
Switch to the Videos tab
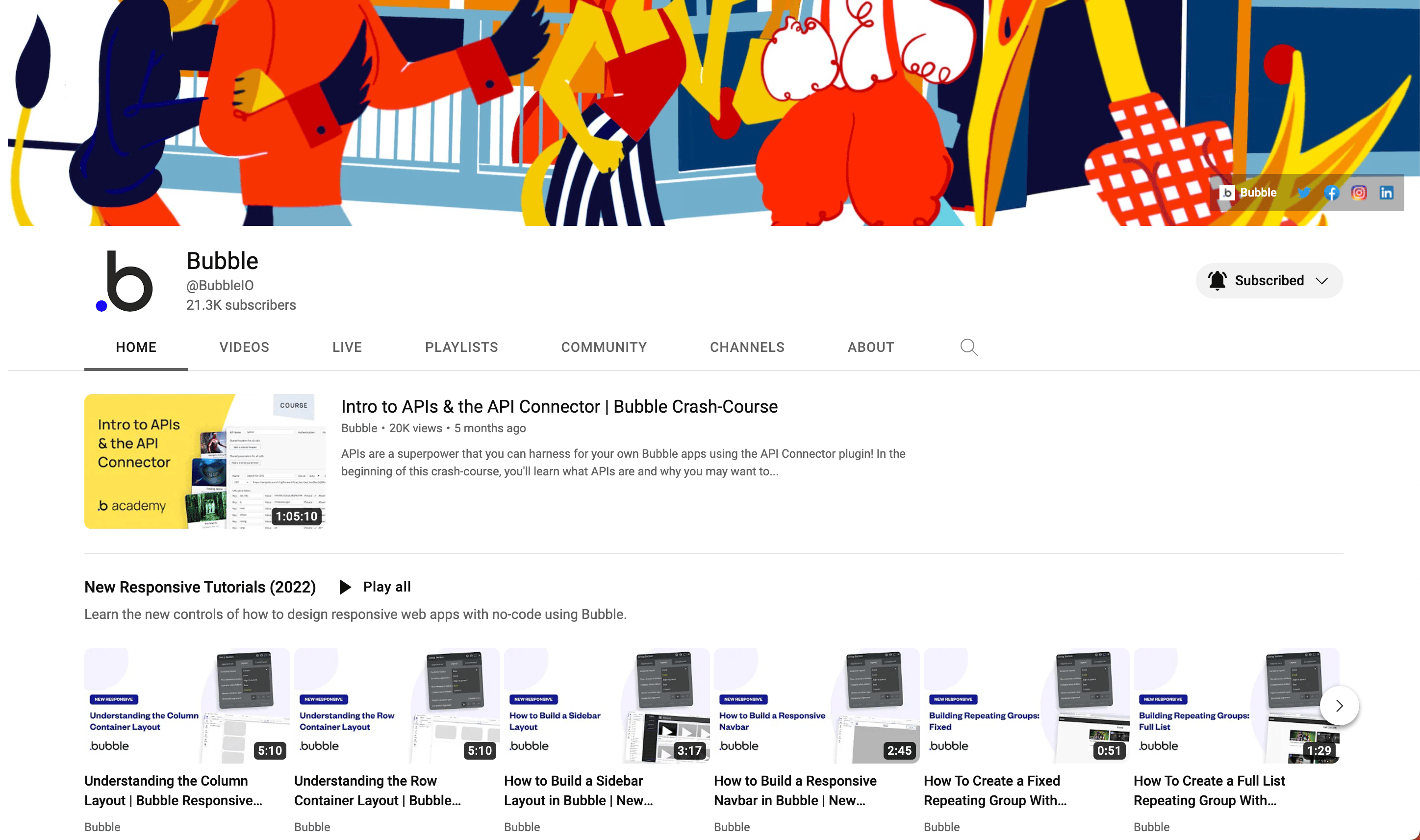point(244,347)
